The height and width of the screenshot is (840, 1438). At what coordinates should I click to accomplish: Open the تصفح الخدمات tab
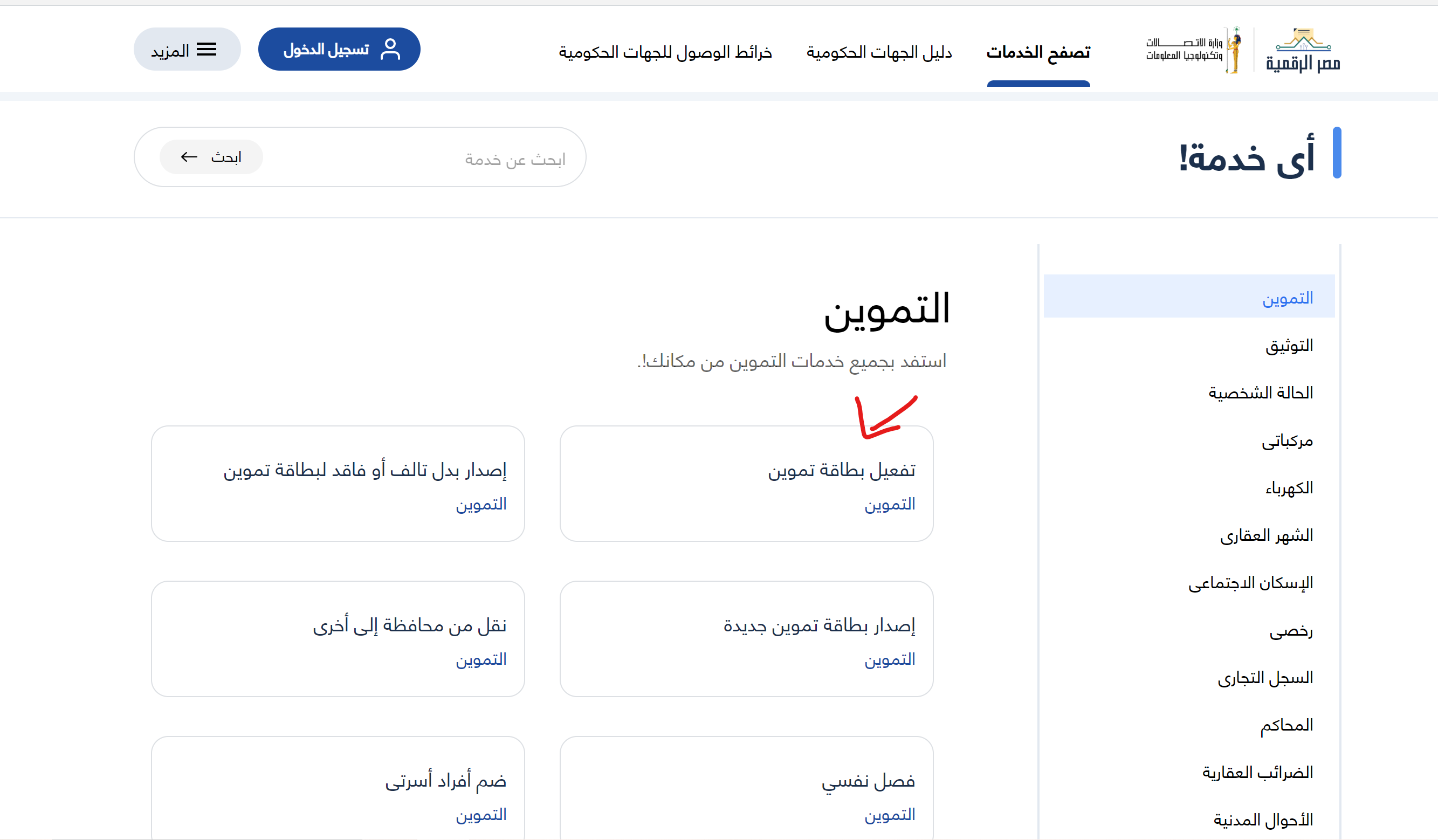(x=1038, y=52)
